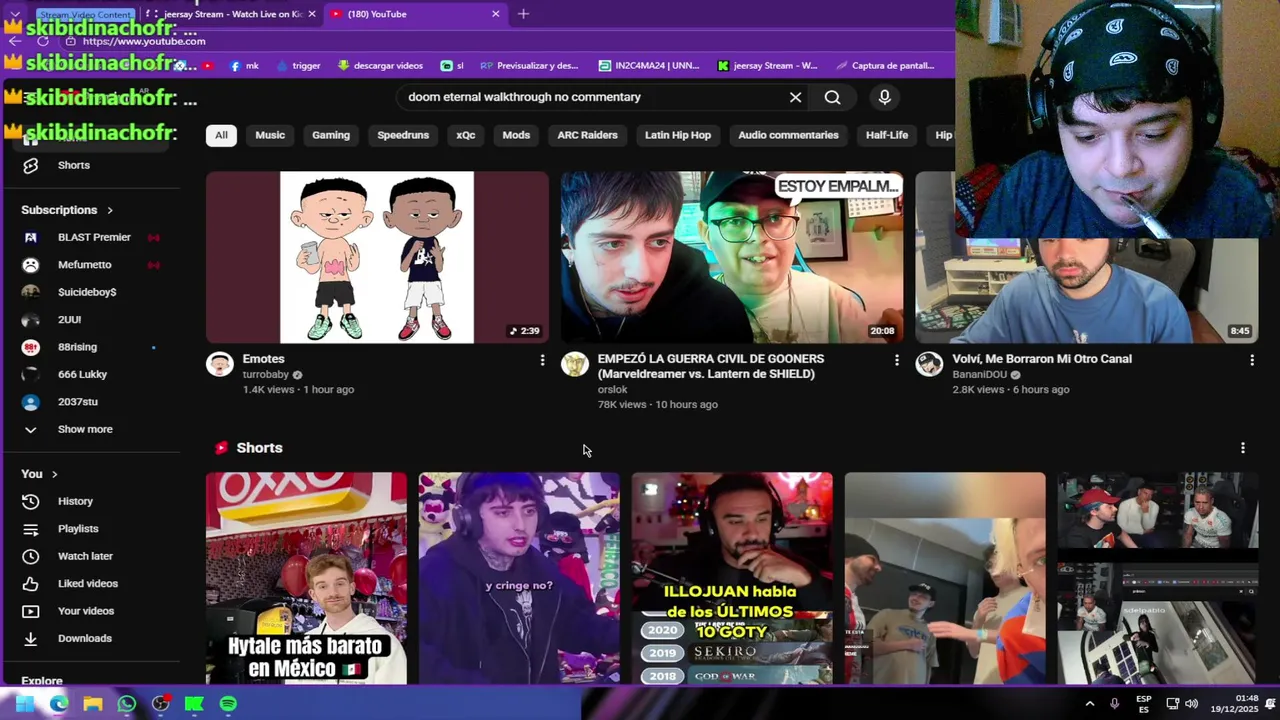Open the Hytale más barato en México short

click(x=306, y=578)
